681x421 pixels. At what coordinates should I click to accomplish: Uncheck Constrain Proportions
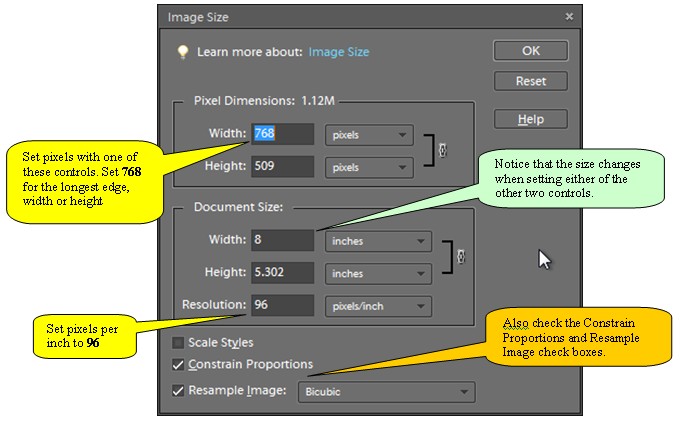click(x=178, y=365)
